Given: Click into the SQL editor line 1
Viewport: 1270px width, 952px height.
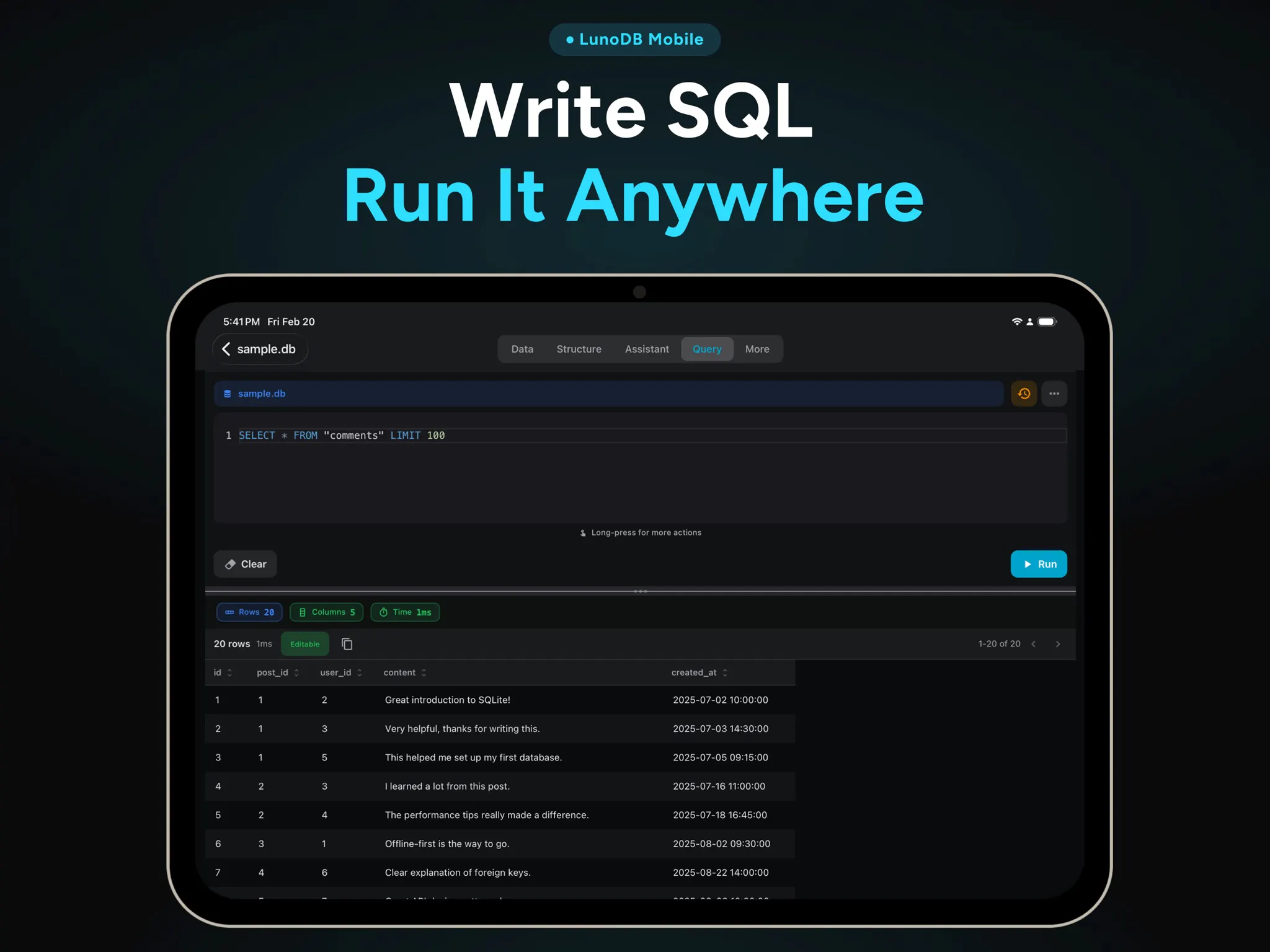Looking at the screenshot, I should point(652,436).
